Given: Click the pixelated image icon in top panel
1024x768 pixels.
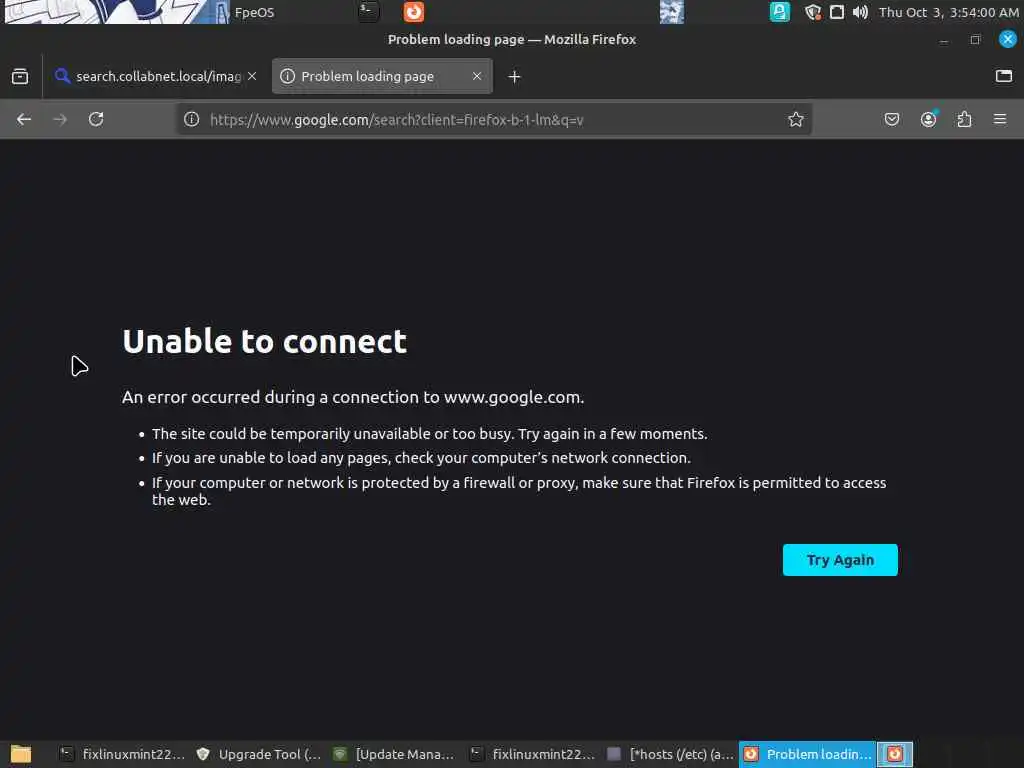Looking at the screenshot, I should (x=671, y=12).
